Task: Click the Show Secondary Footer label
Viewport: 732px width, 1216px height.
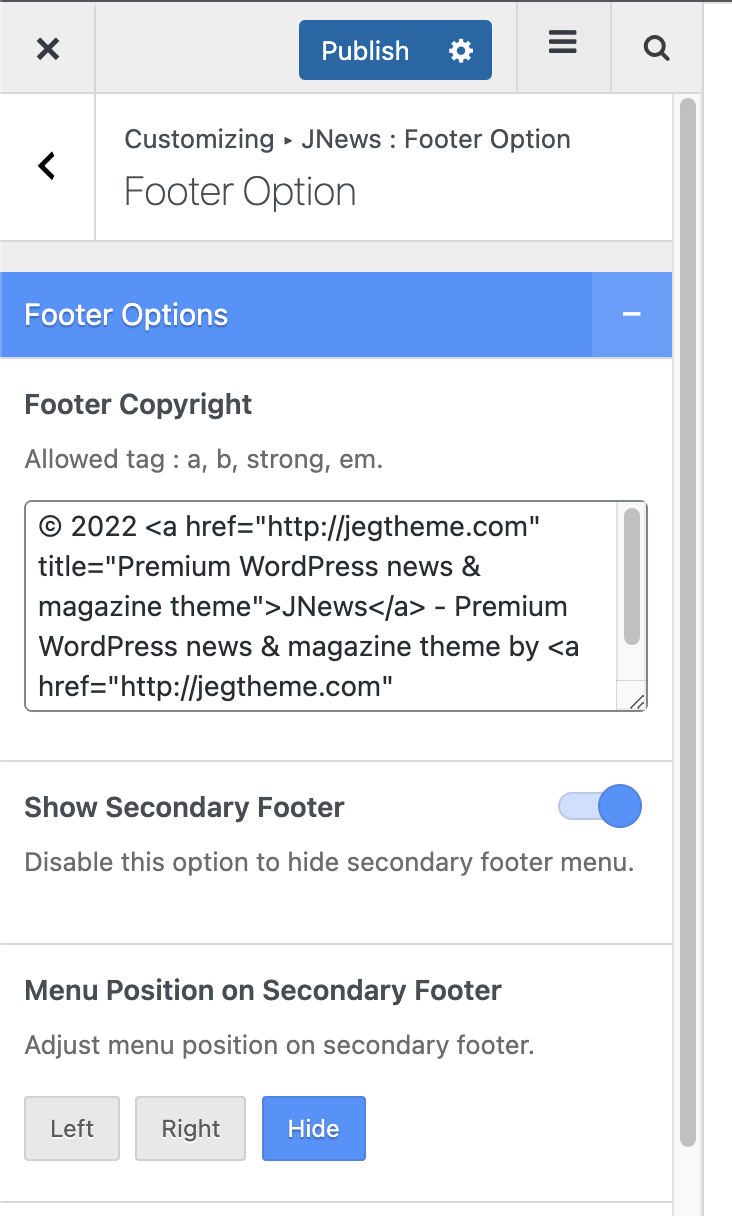Action: tap(184, 807)
